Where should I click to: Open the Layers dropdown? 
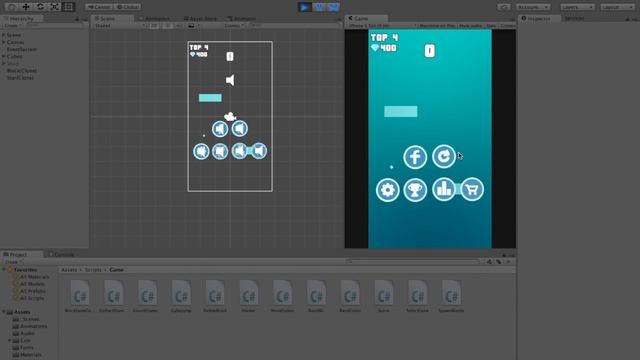(x=577, y=7)
